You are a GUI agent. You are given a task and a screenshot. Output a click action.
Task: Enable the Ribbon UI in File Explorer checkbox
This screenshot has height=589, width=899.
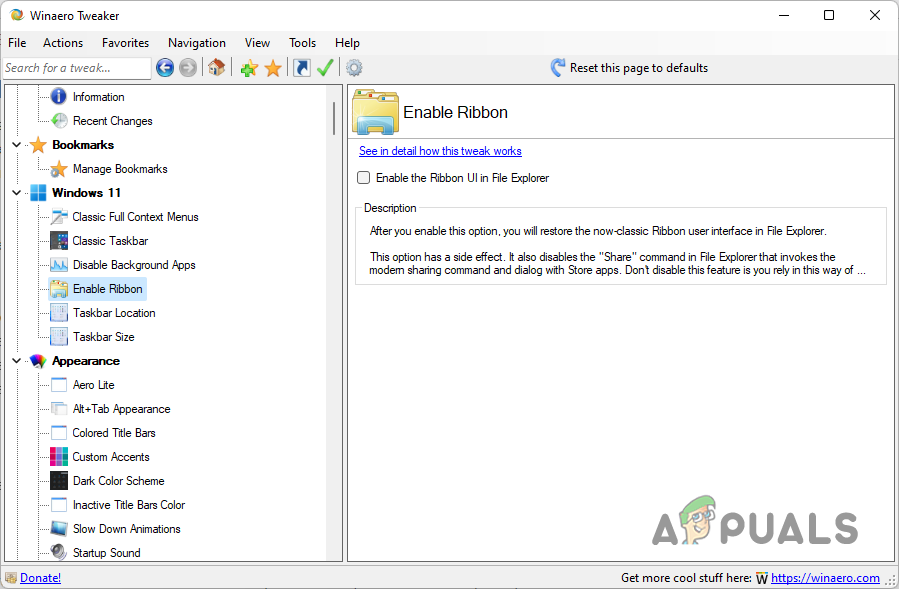pyautogui.click(x=363, y=178)
